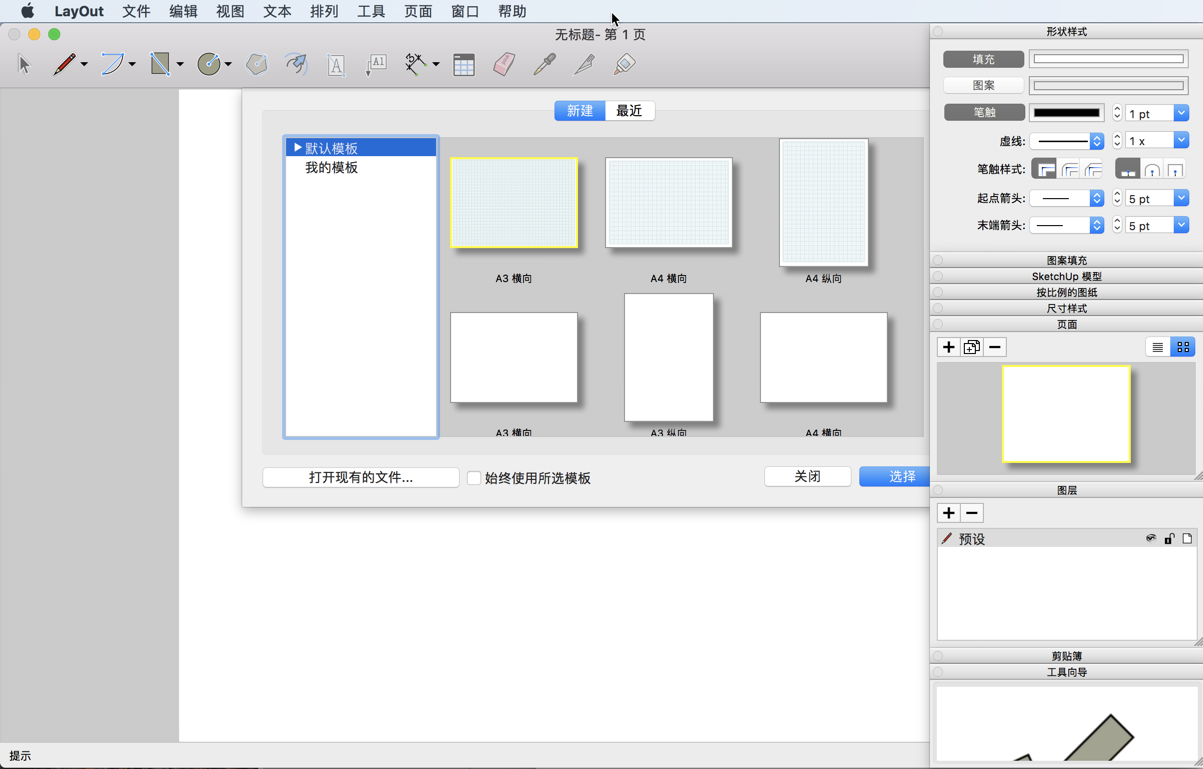The height and width of the screenshot is (769, 1203).
Task: Toggle visibility of 预设 layer
Action: [x=1151, y=539]
